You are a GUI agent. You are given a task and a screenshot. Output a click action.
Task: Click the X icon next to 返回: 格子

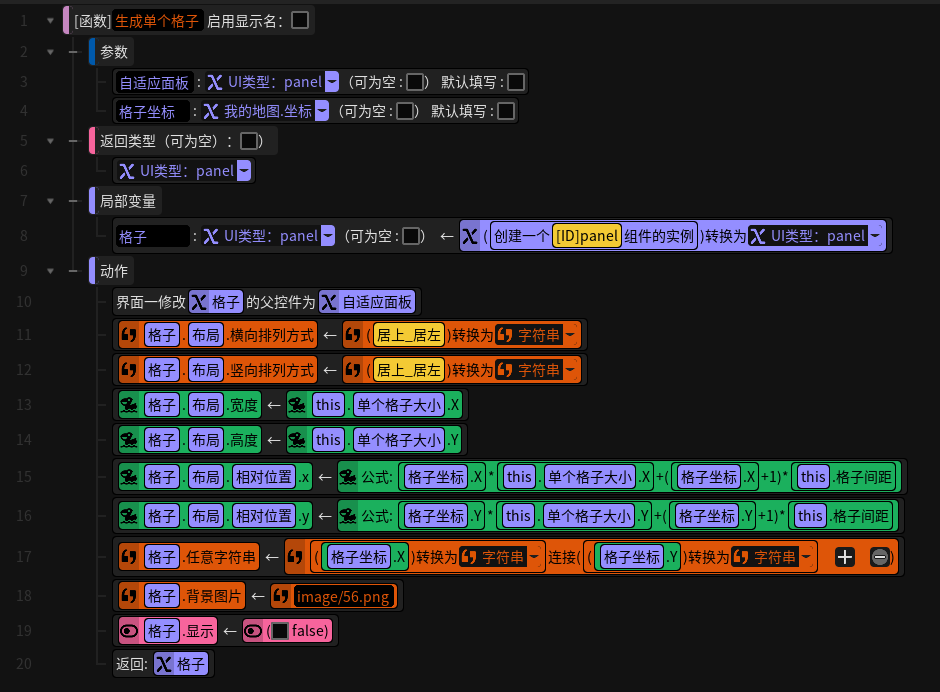[x=164, y=664]
